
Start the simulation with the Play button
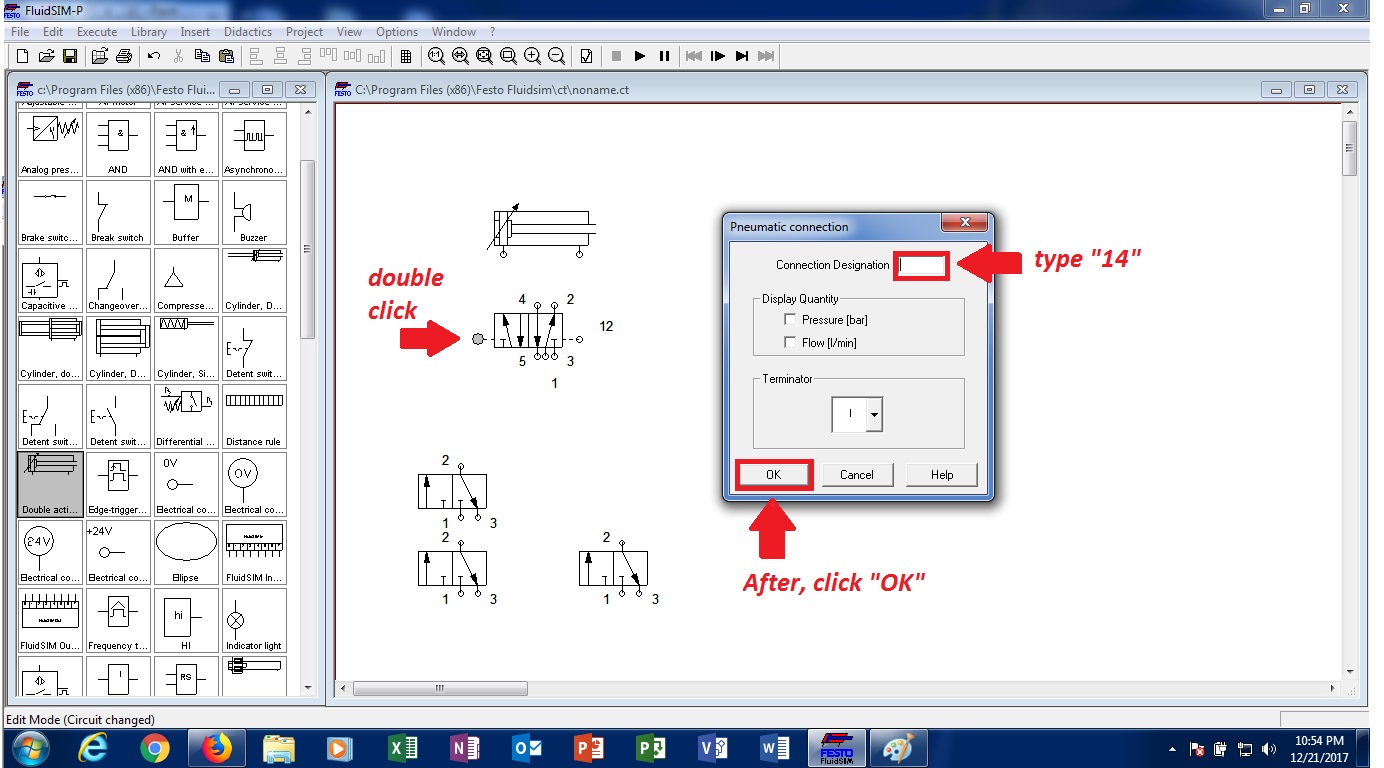(x=640, y=56)
